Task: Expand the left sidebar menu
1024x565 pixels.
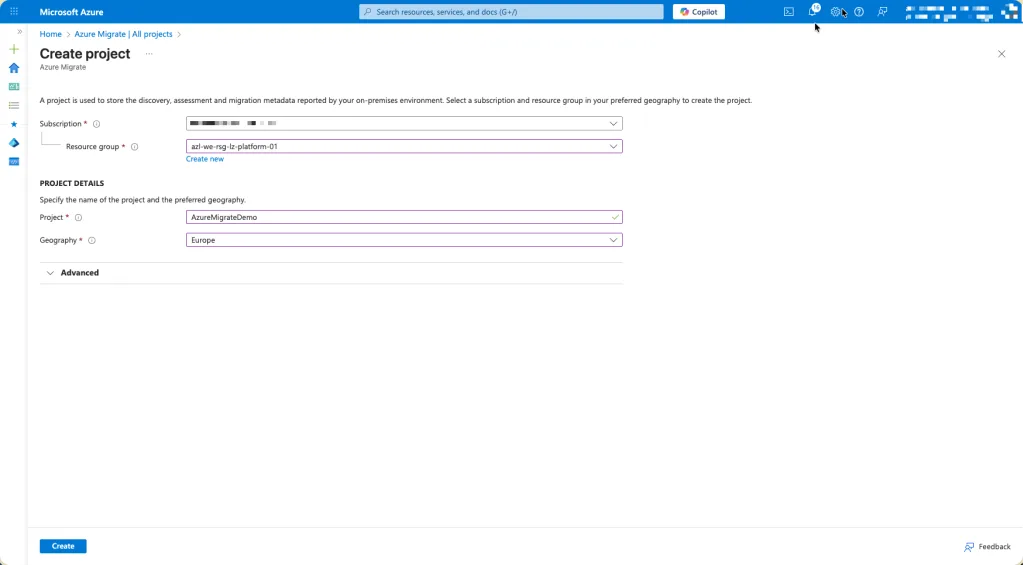Action: pyautogui.click(x=19, y=32)
